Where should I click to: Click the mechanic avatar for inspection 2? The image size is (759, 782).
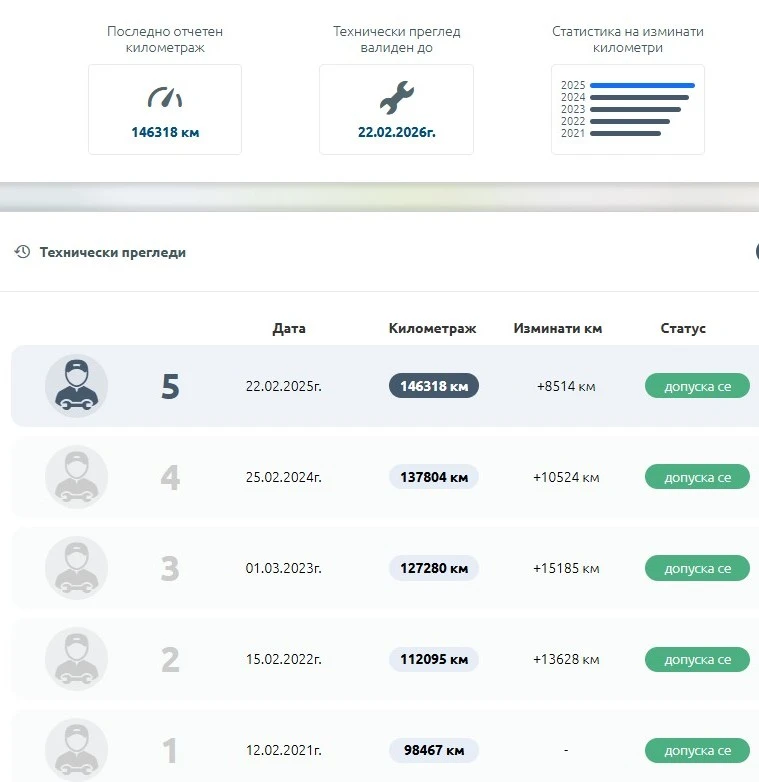(x=76, y=659)
